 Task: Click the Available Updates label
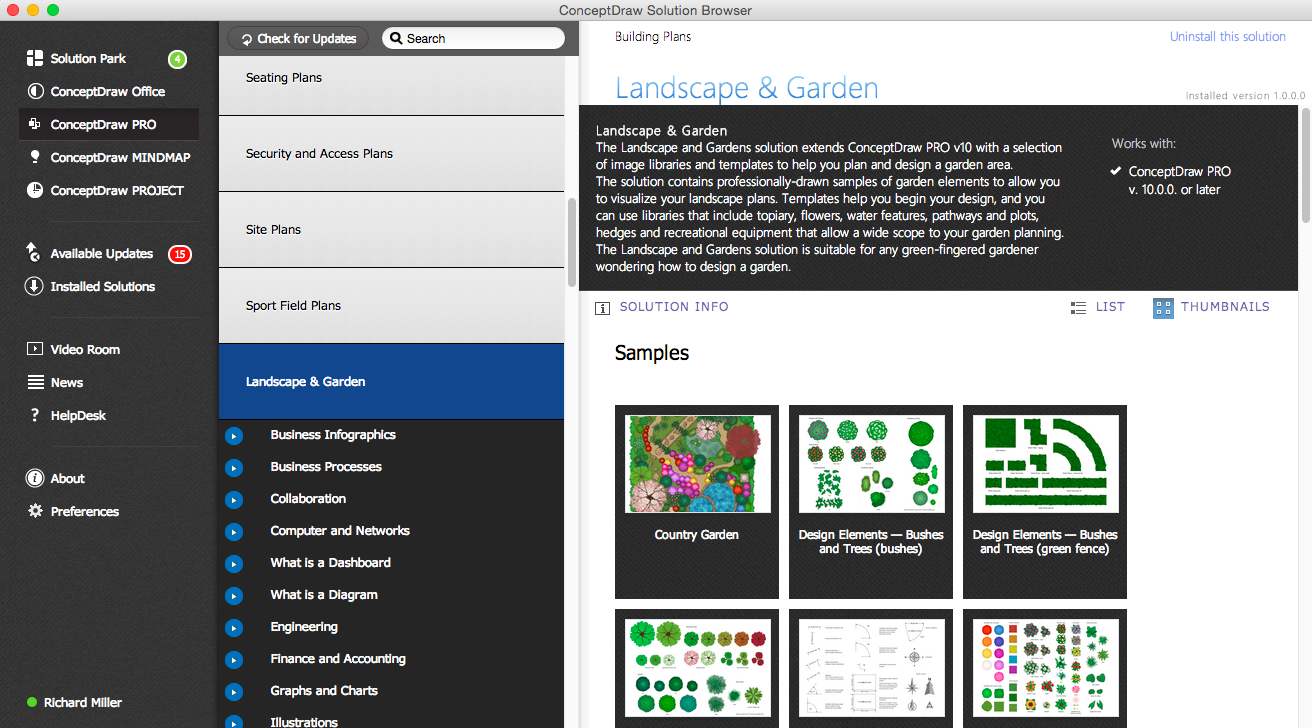[102, 254]
